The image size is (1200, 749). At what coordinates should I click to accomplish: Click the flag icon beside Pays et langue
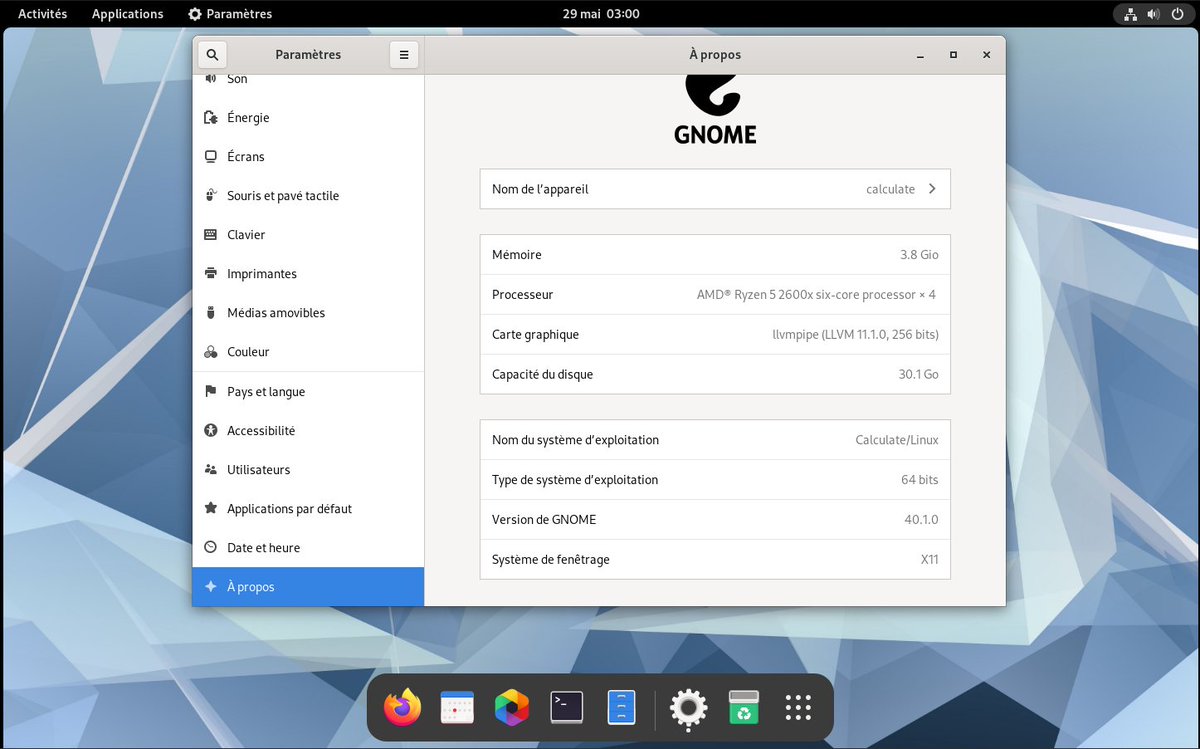[x=210, y=391]
